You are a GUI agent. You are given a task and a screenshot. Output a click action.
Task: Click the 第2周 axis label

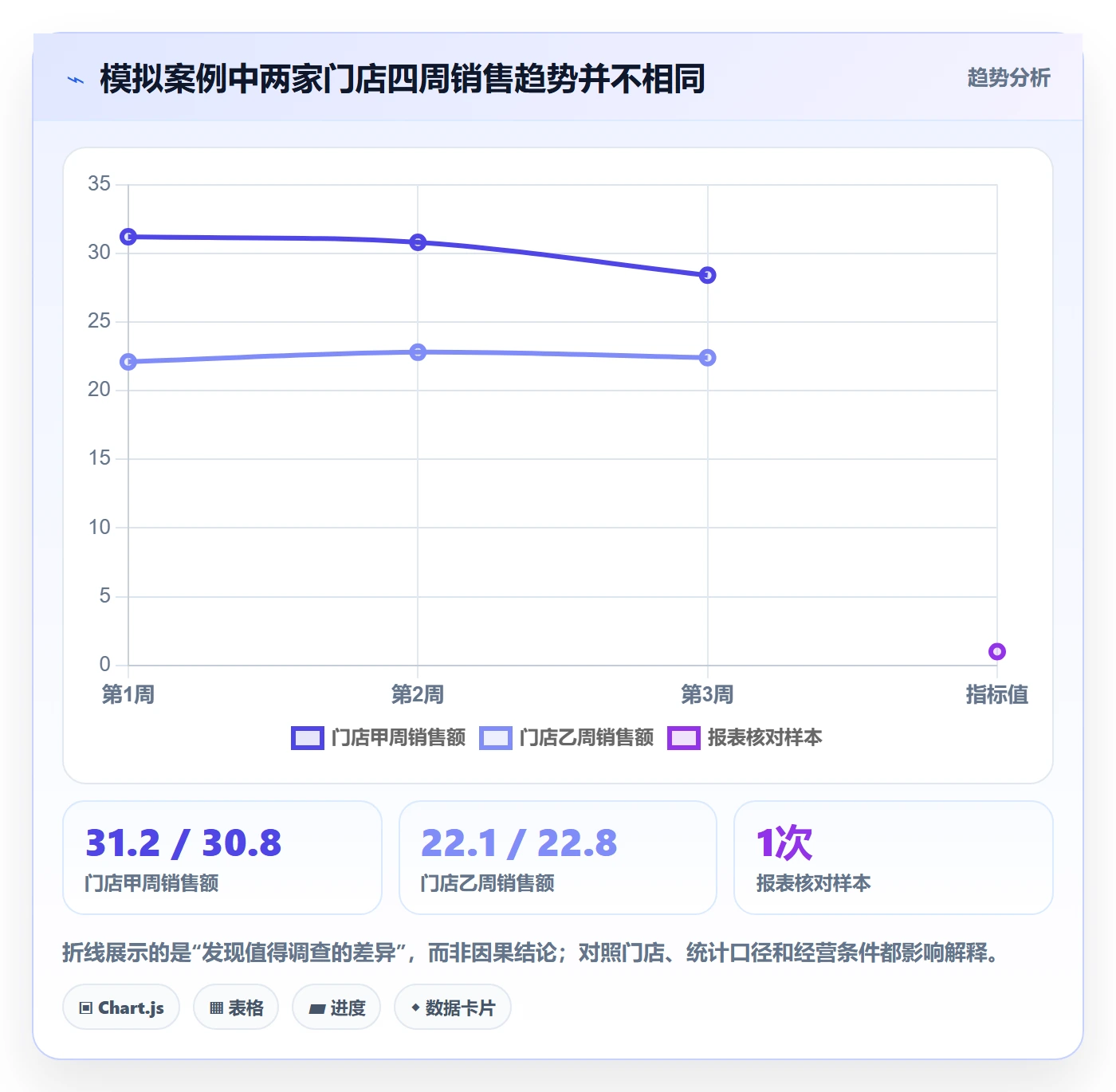(x=418, y=695)
